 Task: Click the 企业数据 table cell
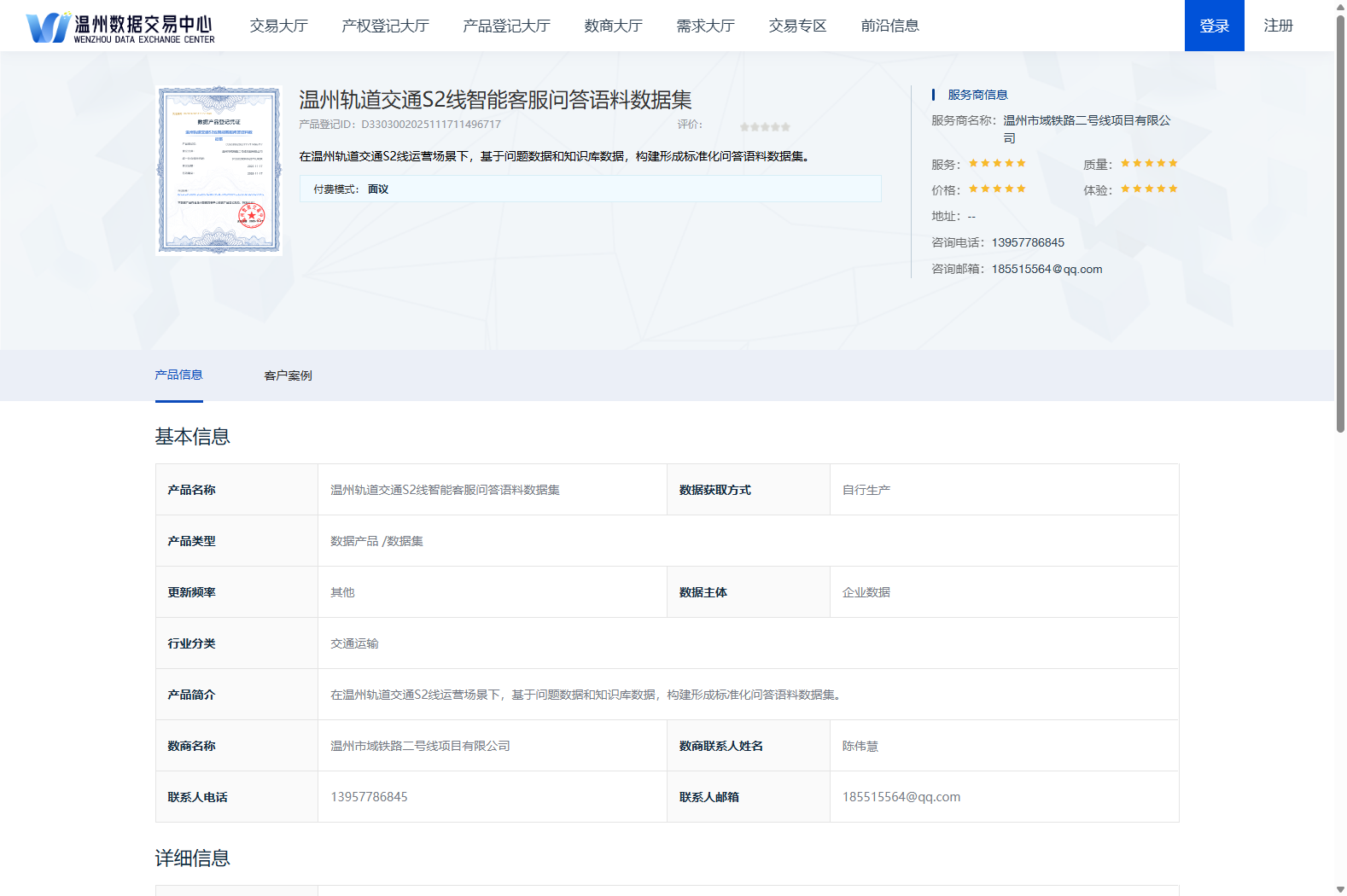[1004, 592]
